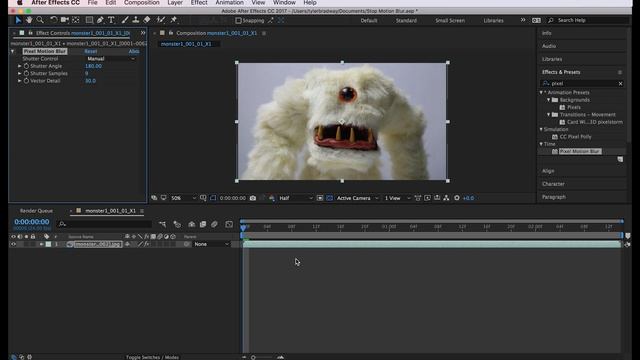Toggle Shutter Samples stopwatch
This screenshot has width=640, height=360.
pos(26,73)
